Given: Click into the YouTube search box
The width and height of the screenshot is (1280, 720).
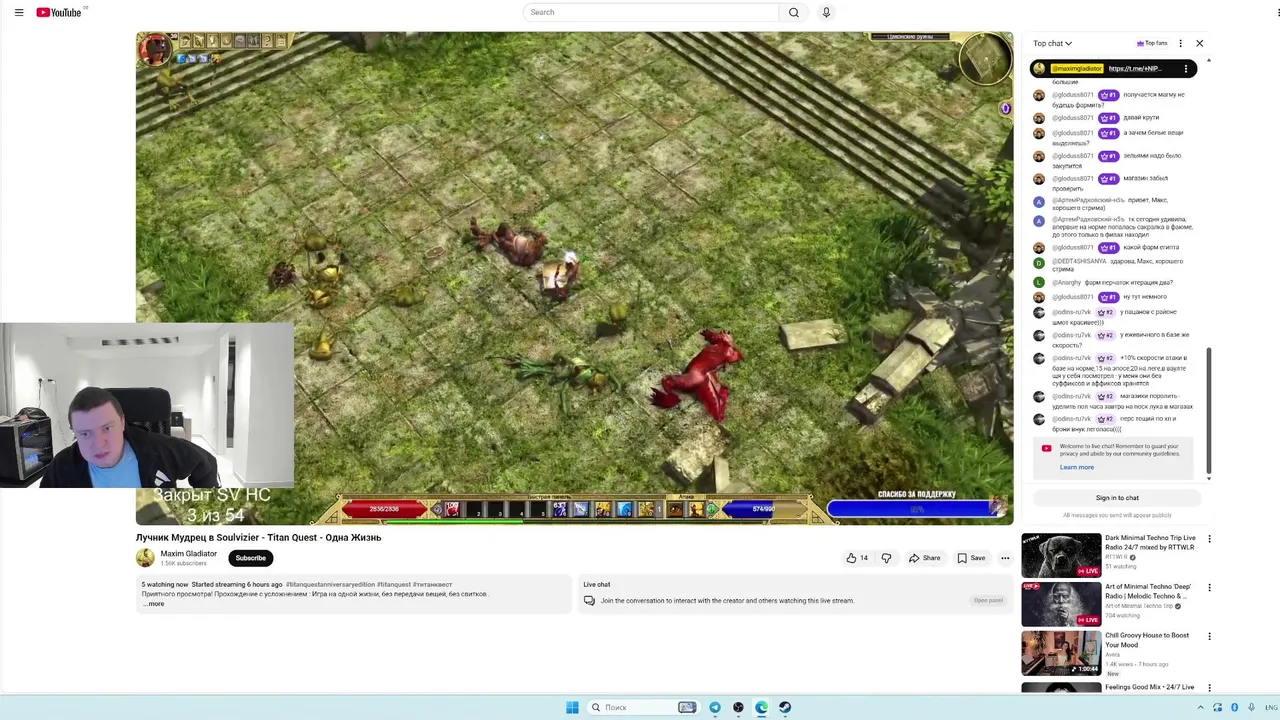Looking at the screenshot, I should 650,12.
